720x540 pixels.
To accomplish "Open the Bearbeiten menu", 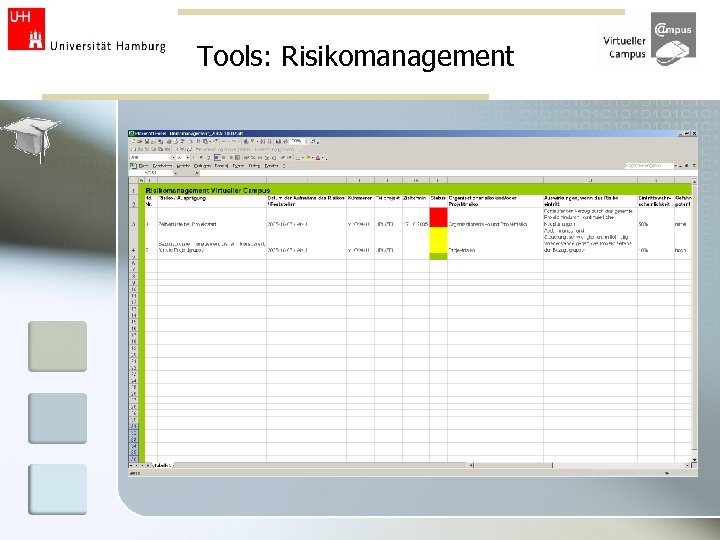I will tap(162, 166).
